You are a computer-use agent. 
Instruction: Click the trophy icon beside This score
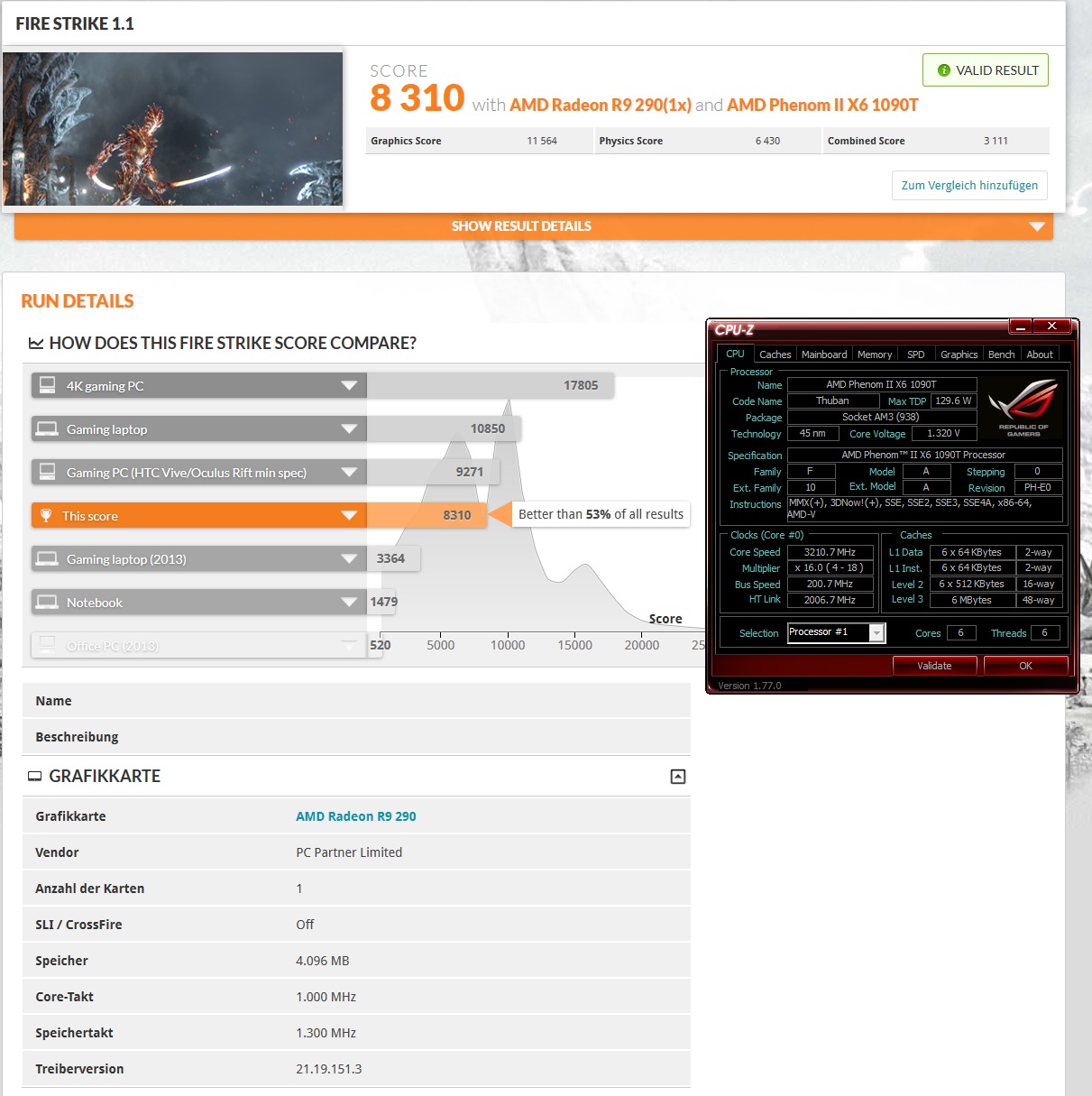click(46, 515)
